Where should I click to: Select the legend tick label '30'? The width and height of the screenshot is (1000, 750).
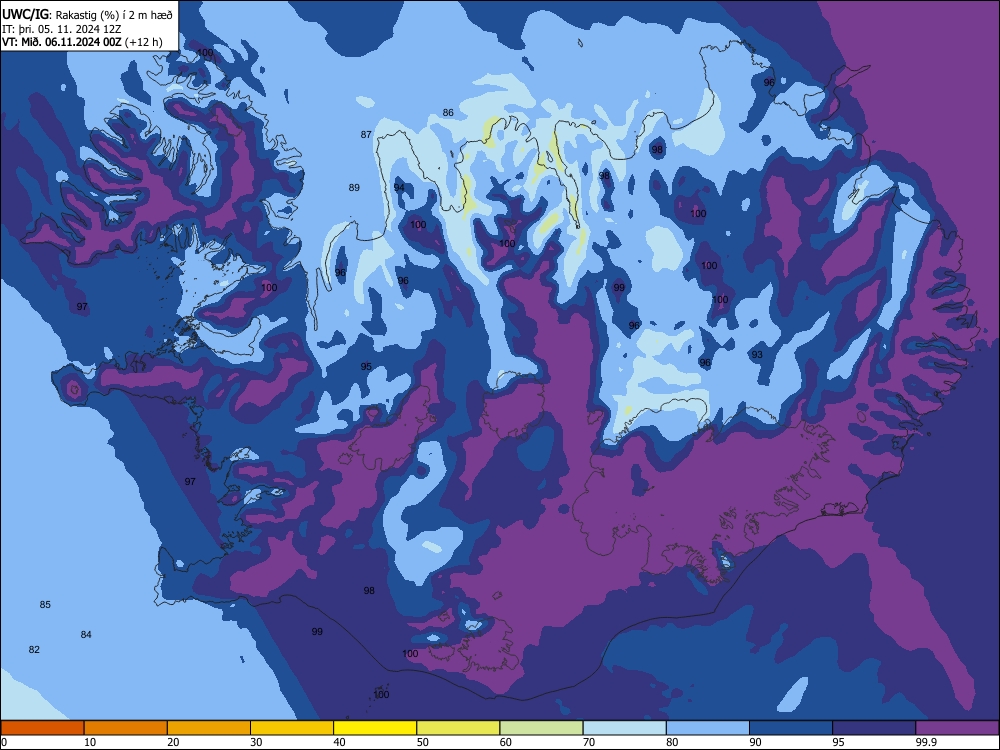pos(256,742)
